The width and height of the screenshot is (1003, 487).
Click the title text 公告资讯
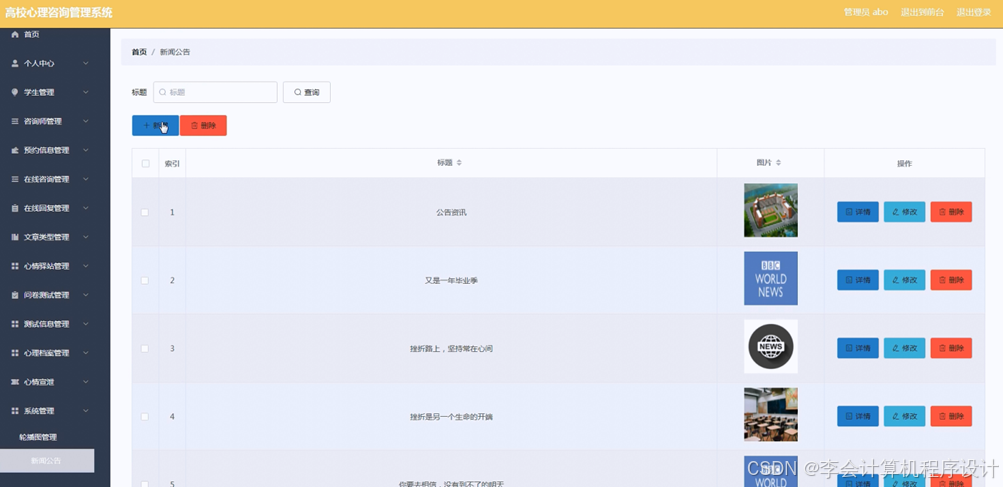click(451, 212)
